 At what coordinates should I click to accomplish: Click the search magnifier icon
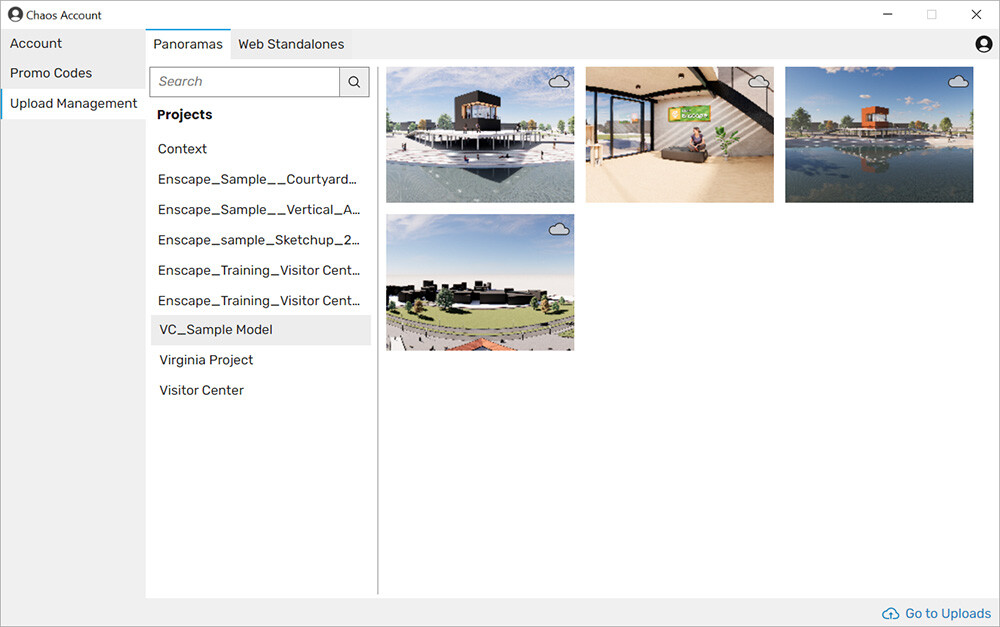(354, 81)
